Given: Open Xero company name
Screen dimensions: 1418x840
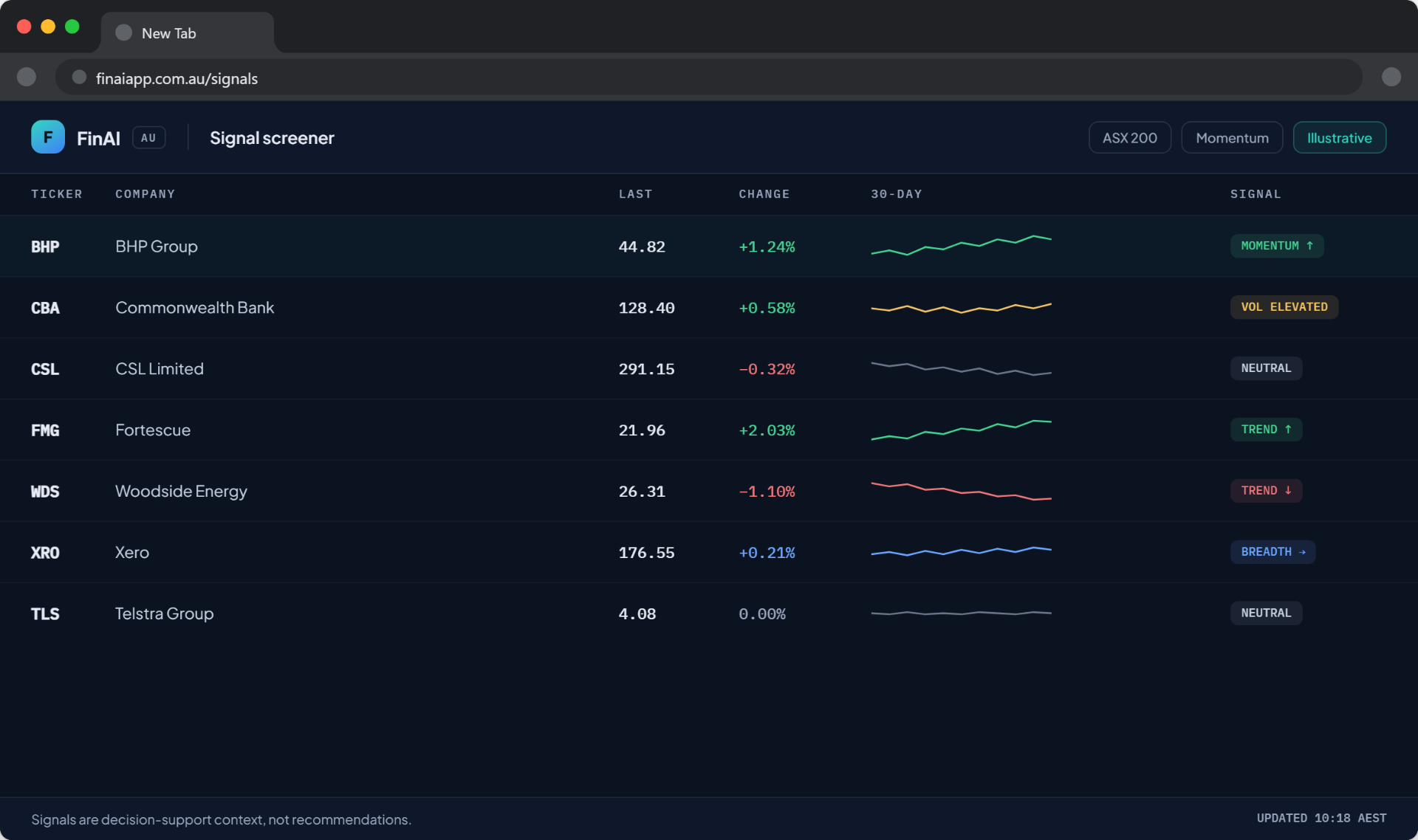Looking at the screenshot, I should (132, 553).
